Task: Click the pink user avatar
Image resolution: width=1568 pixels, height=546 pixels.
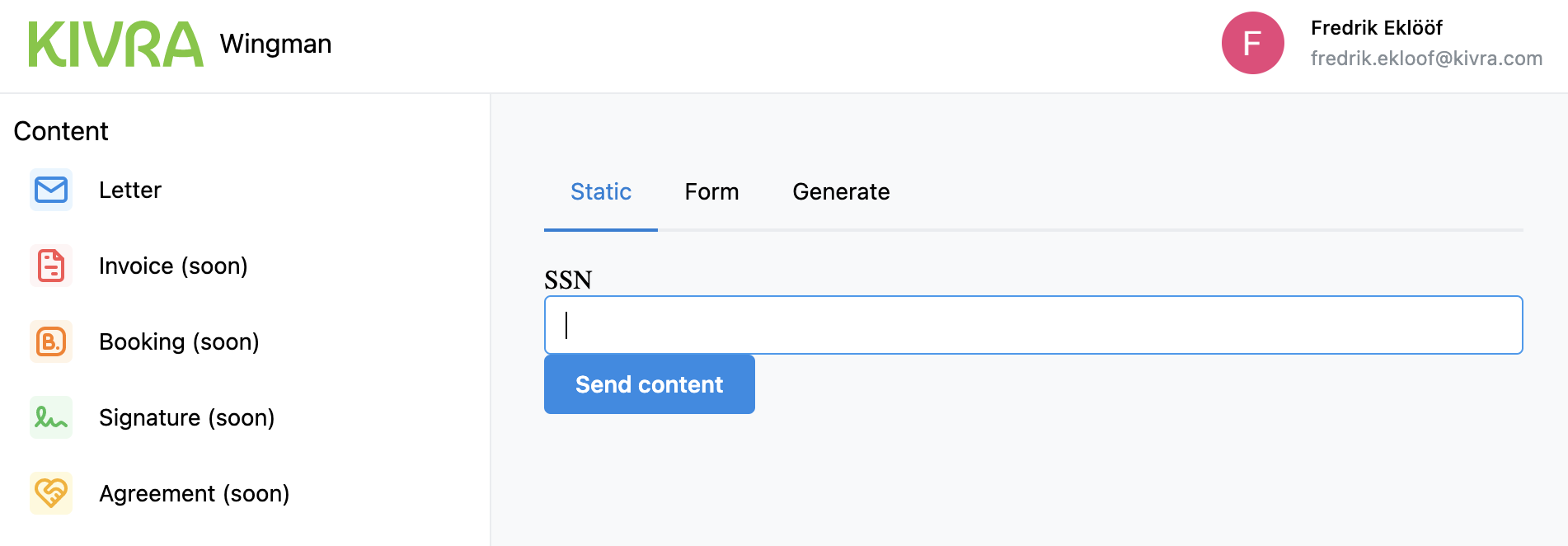Action: (x=1252, y=43)
